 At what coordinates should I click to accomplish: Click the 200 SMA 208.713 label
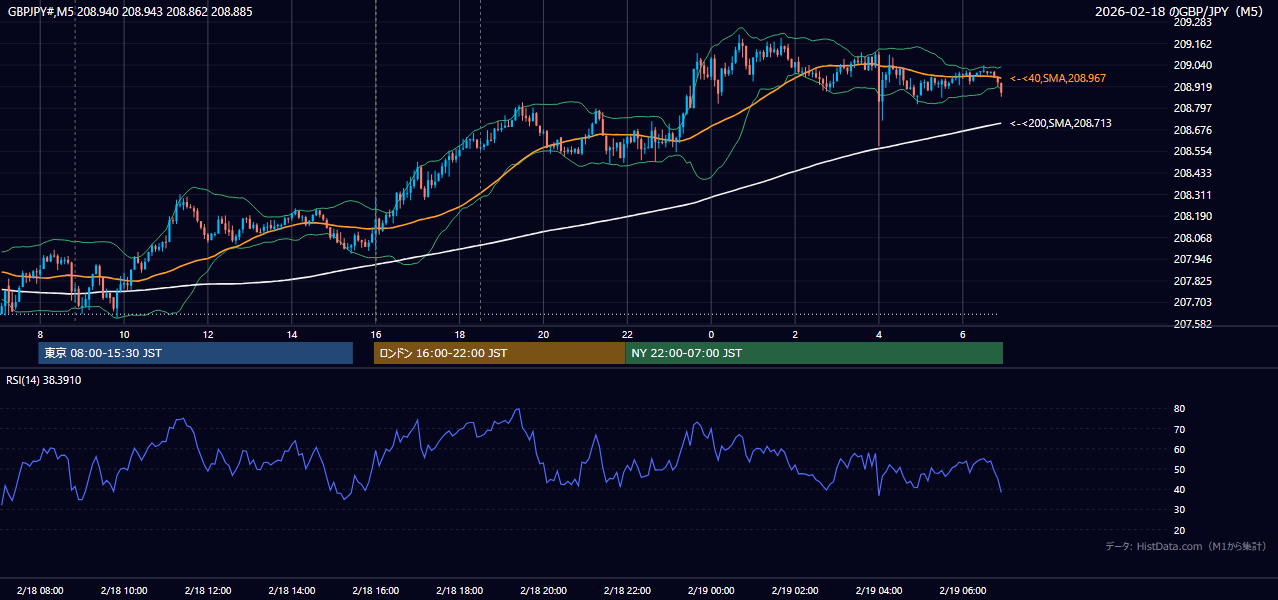coord(1061,123)
